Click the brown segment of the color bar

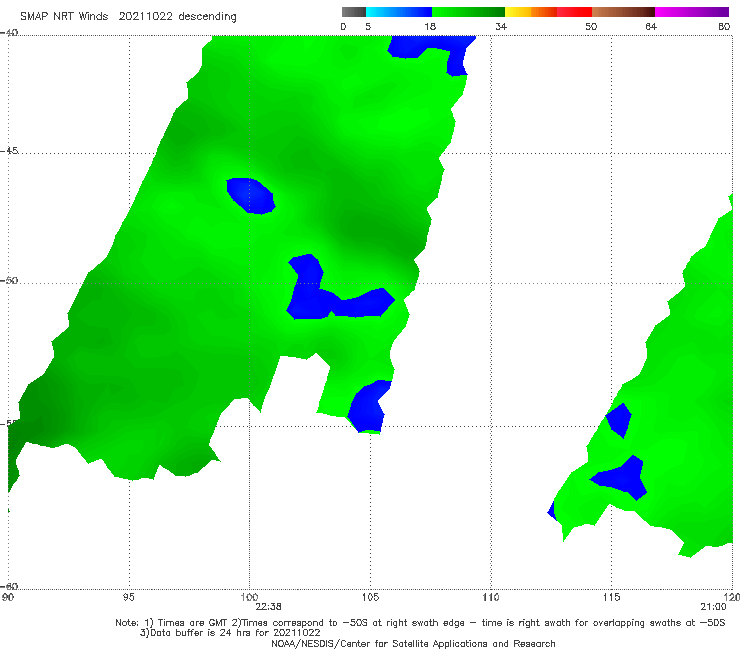click(623, 12)
